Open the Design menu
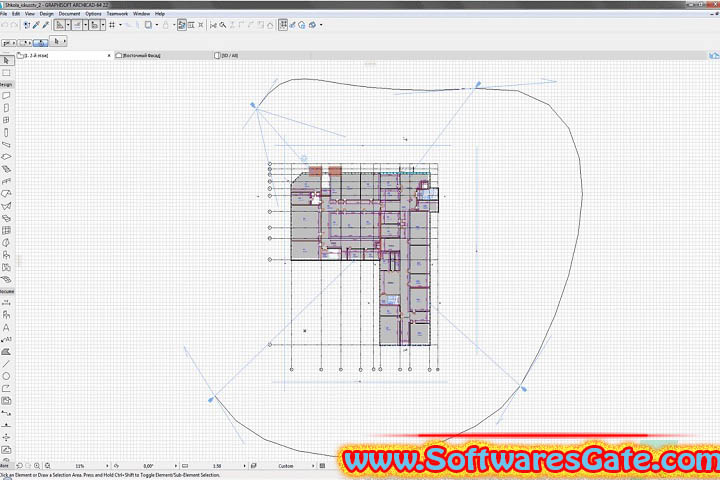Screen dimensions: 720x480 click(x=46, y=14)
